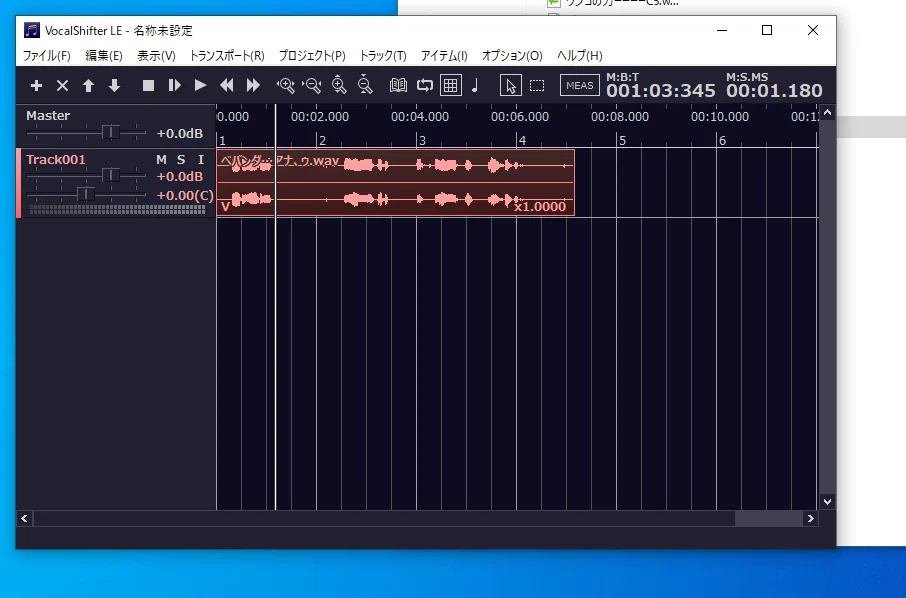Click the M:B:T position readout 001:03:345

660,91
